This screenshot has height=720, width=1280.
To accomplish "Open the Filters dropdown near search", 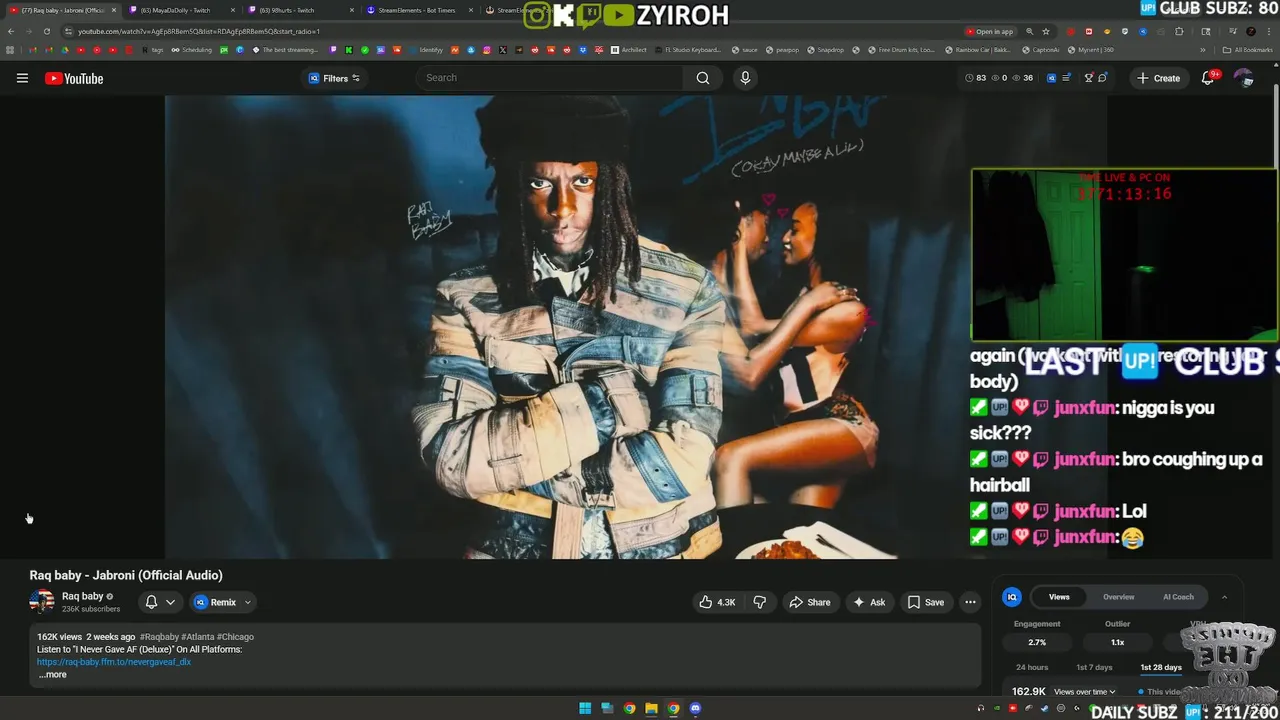I will point(334,78).
